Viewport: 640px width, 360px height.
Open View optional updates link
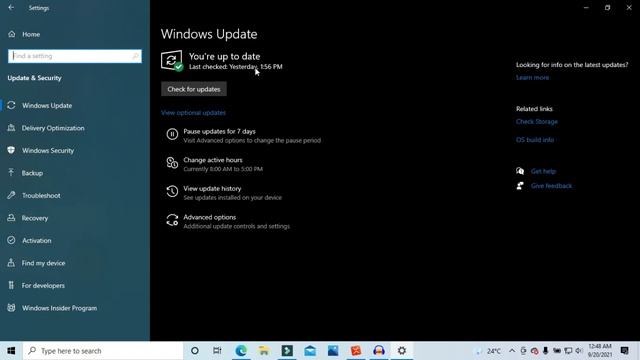193,113
